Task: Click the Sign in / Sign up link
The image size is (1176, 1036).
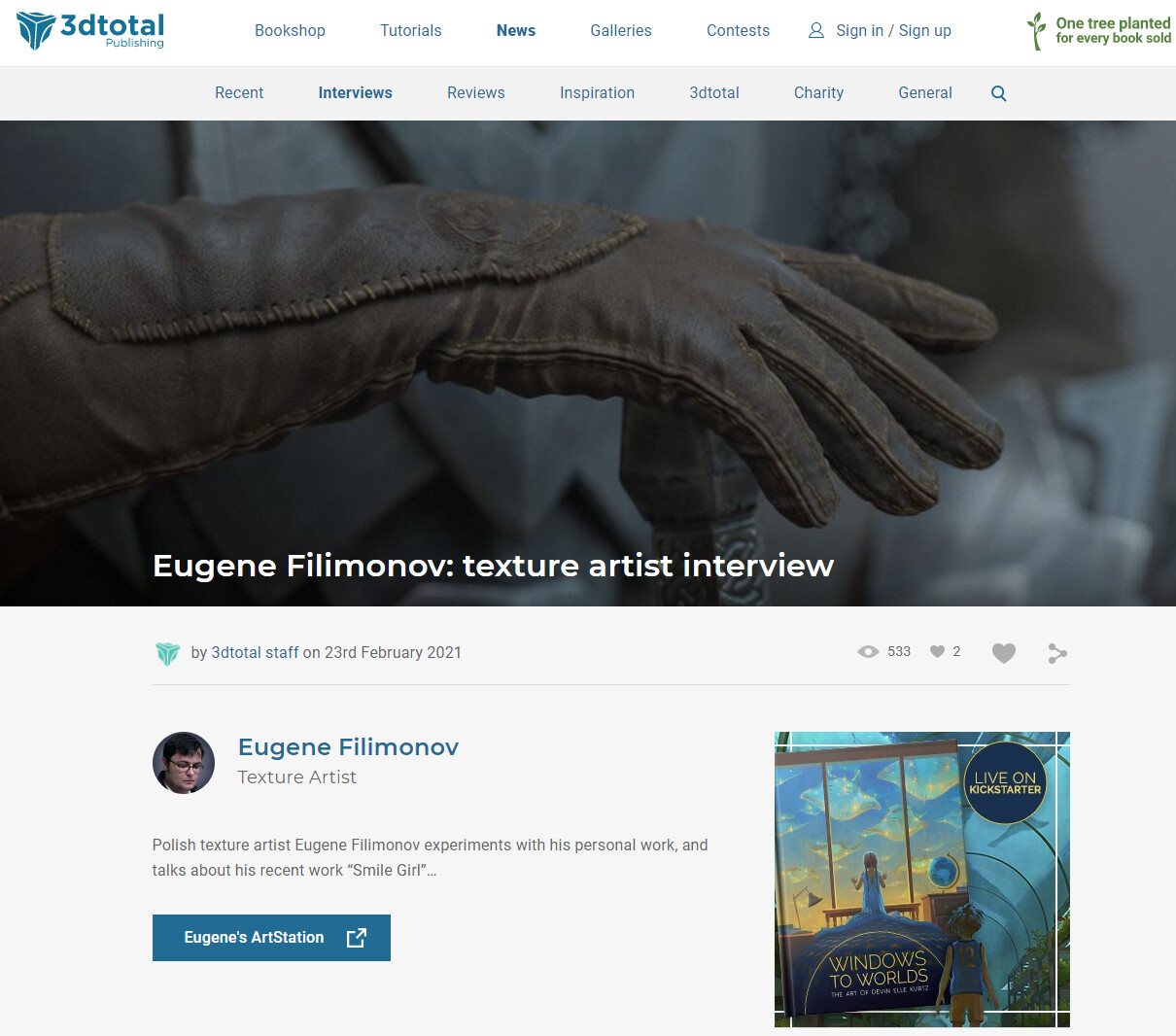Action: (x=893, y=31)
